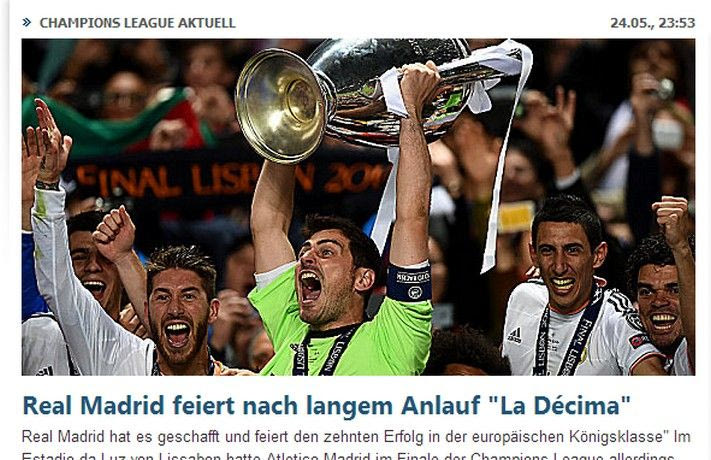Screen dimensions: 711x460
Task: Click the lanyard on the green jersey
Action: pyautogui.click(x=324, y=352)
